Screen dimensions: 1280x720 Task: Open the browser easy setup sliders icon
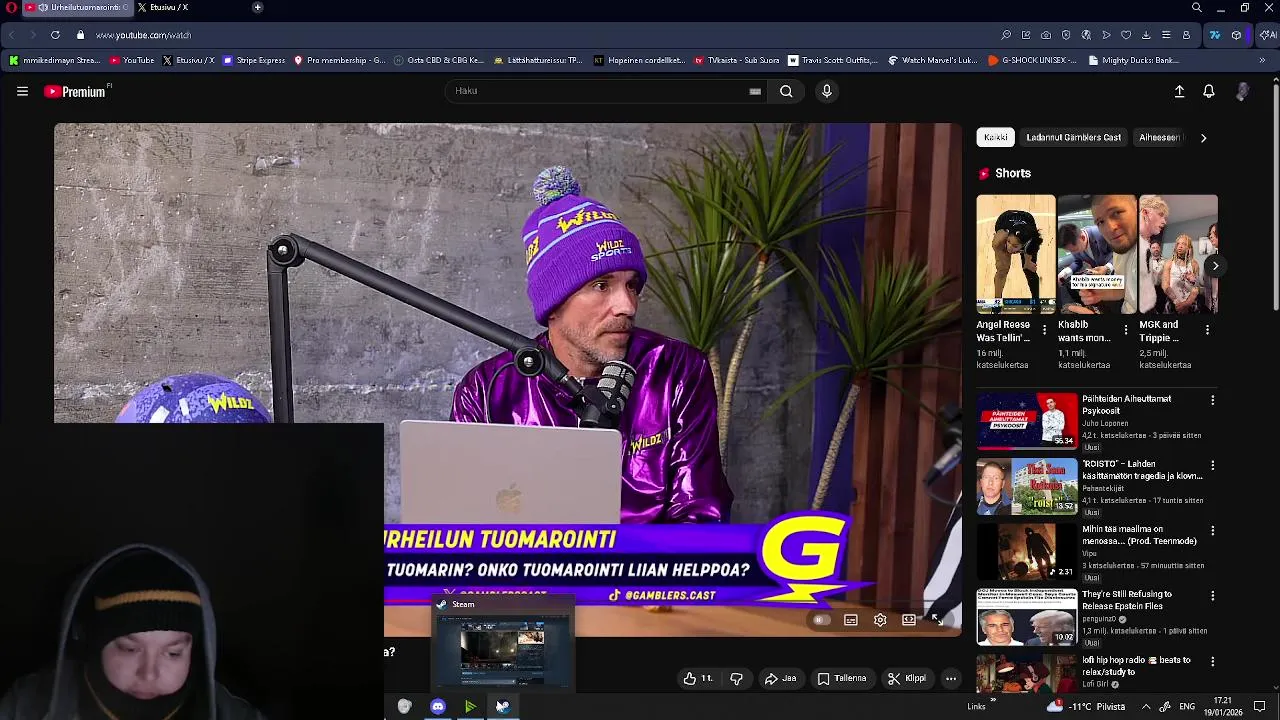coord(1166,35)
